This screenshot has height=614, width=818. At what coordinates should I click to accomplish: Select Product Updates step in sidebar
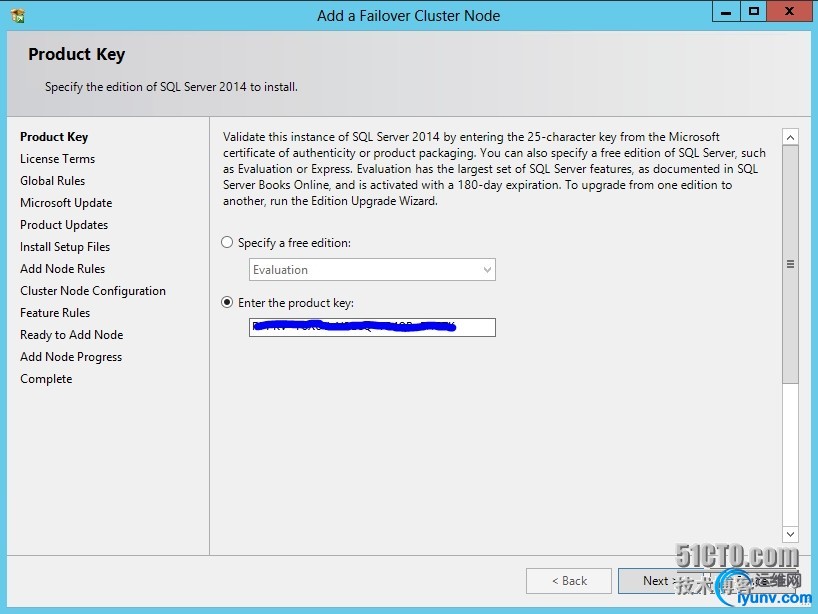pyautogui.click(x=64, y=224)
